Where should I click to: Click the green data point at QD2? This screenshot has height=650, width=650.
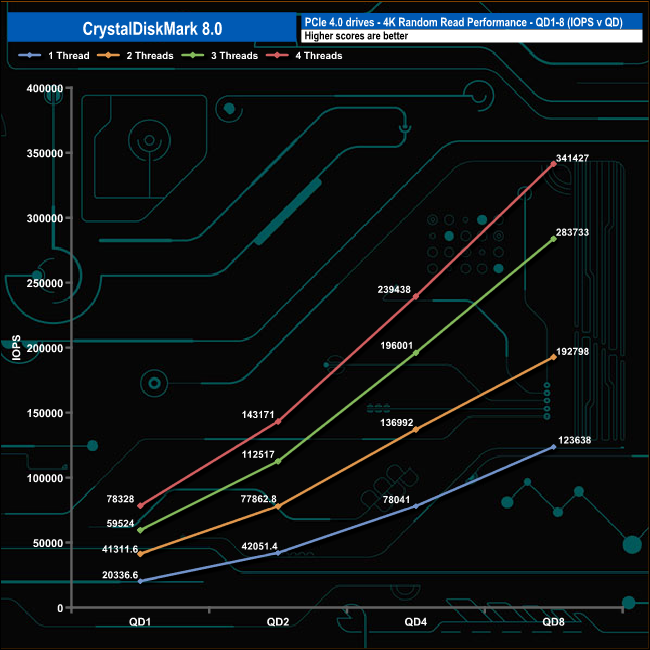click(278, 462)
